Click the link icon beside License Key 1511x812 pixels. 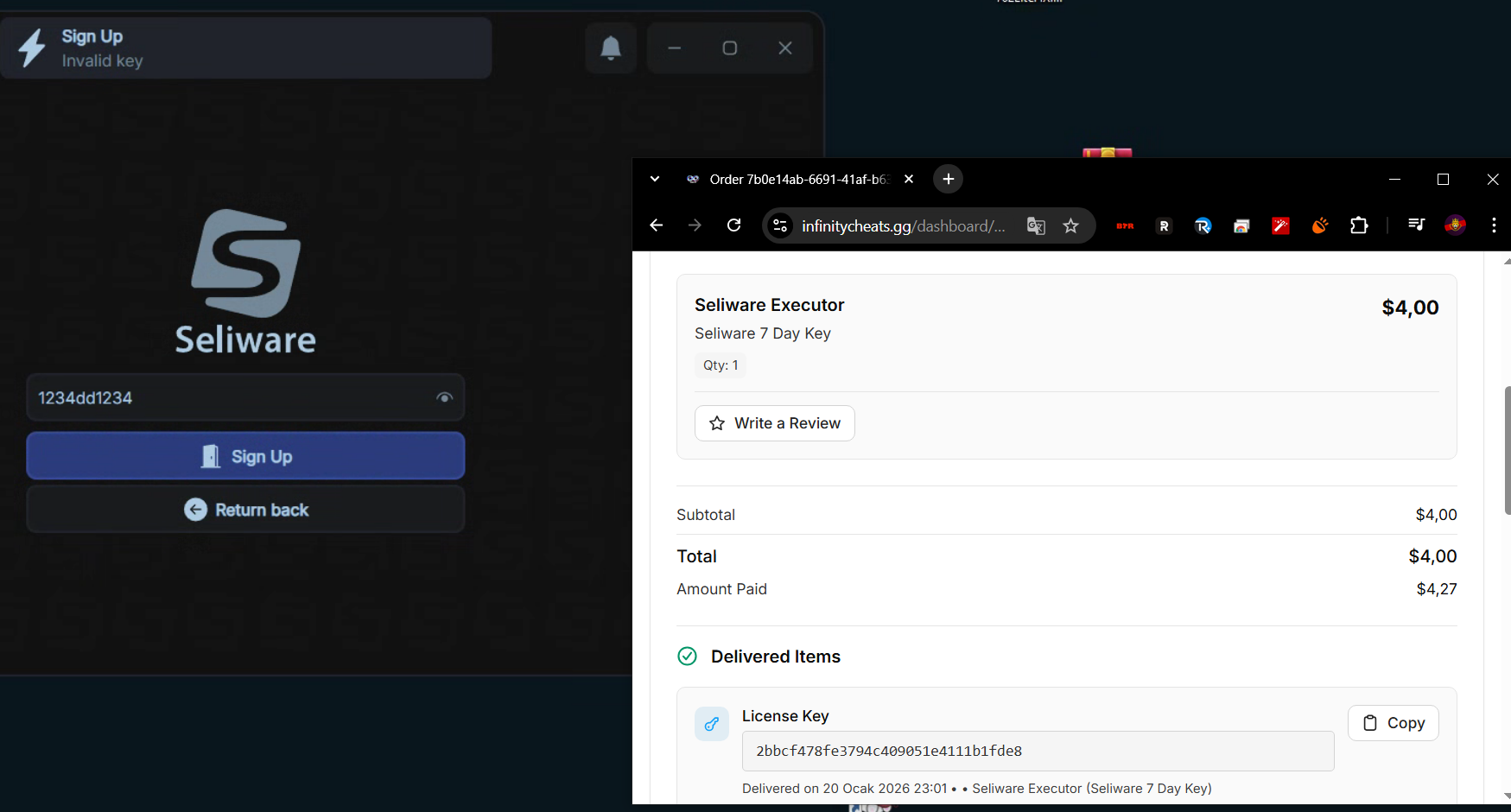(x=712, y=724)
